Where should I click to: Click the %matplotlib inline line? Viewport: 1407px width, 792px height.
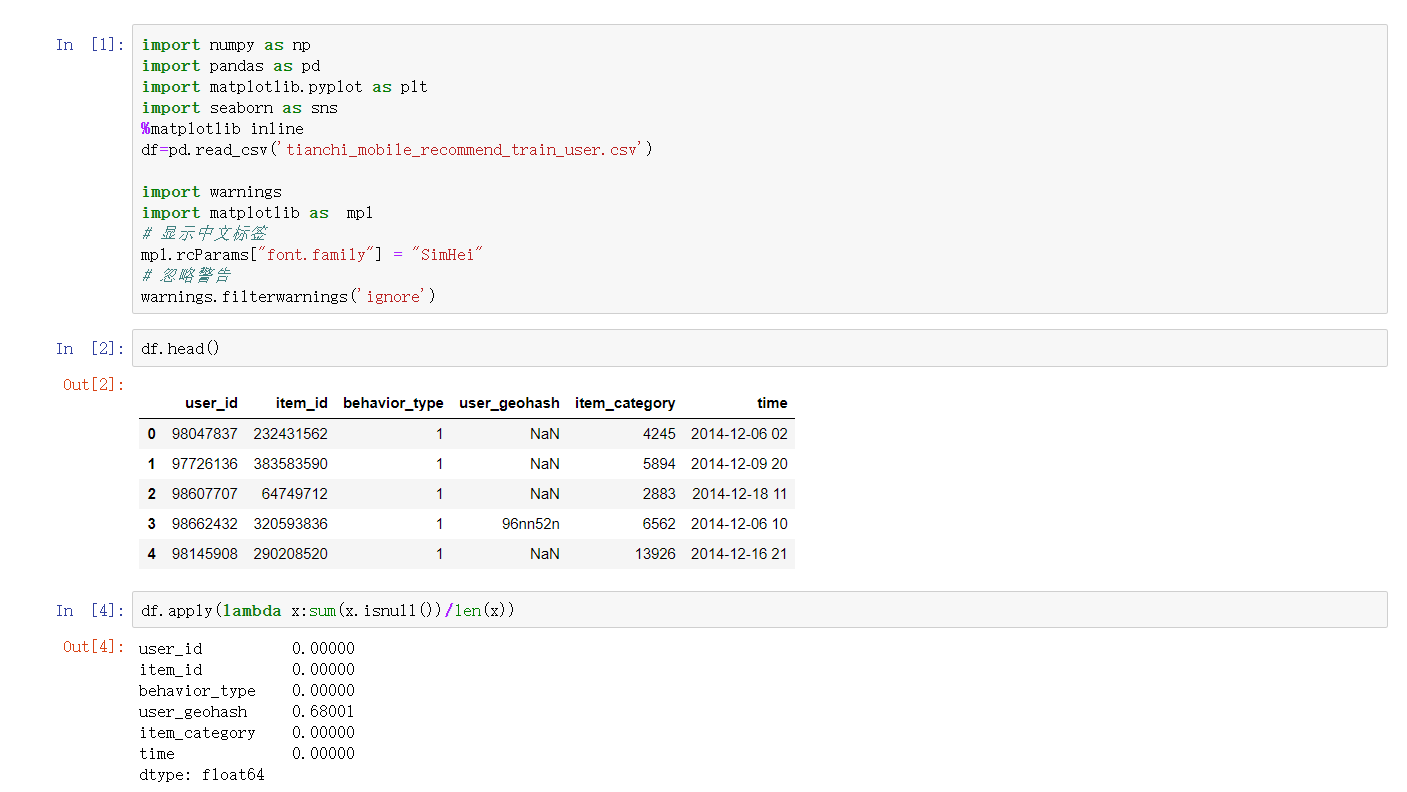click(222, 129)
